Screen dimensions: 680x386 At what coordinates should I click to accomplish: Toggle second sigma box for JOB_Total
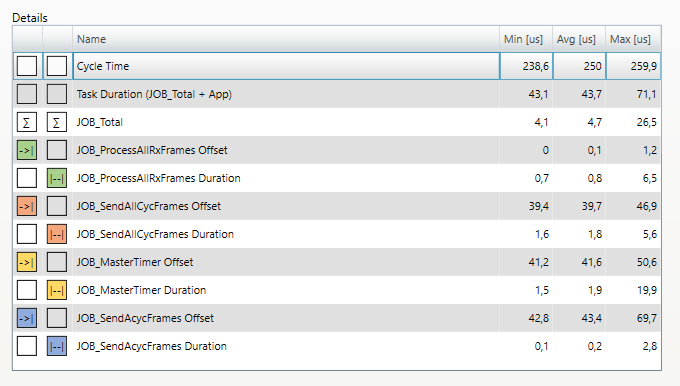coord(57,122)
